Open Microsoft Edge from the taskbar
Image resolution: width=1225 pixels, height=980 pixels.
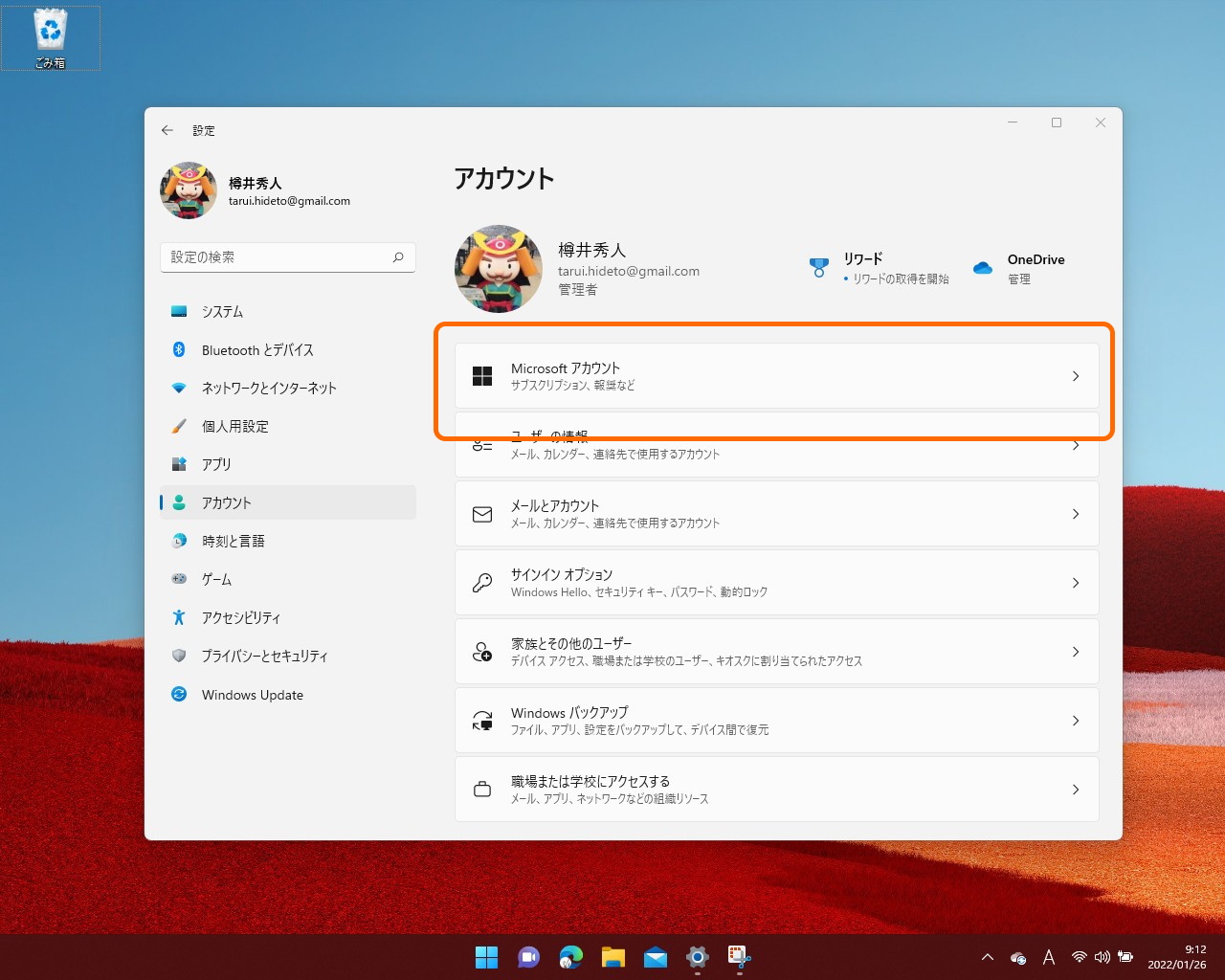pyautogui.click(x=570, y=957)
